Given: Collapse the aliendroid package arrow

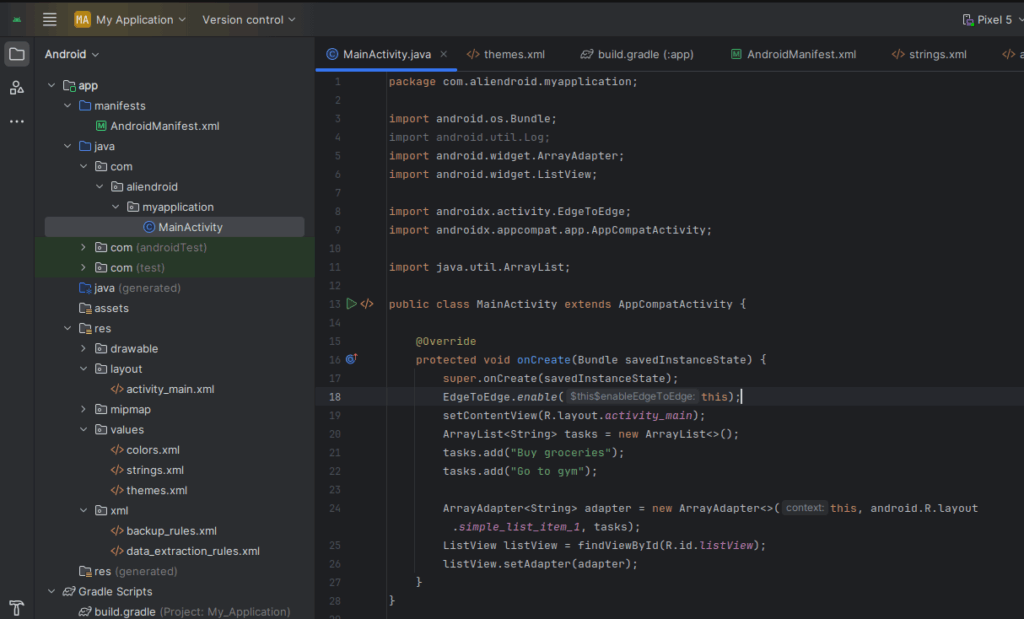Looking at the screenshot, I should click(x=99, y=186).
